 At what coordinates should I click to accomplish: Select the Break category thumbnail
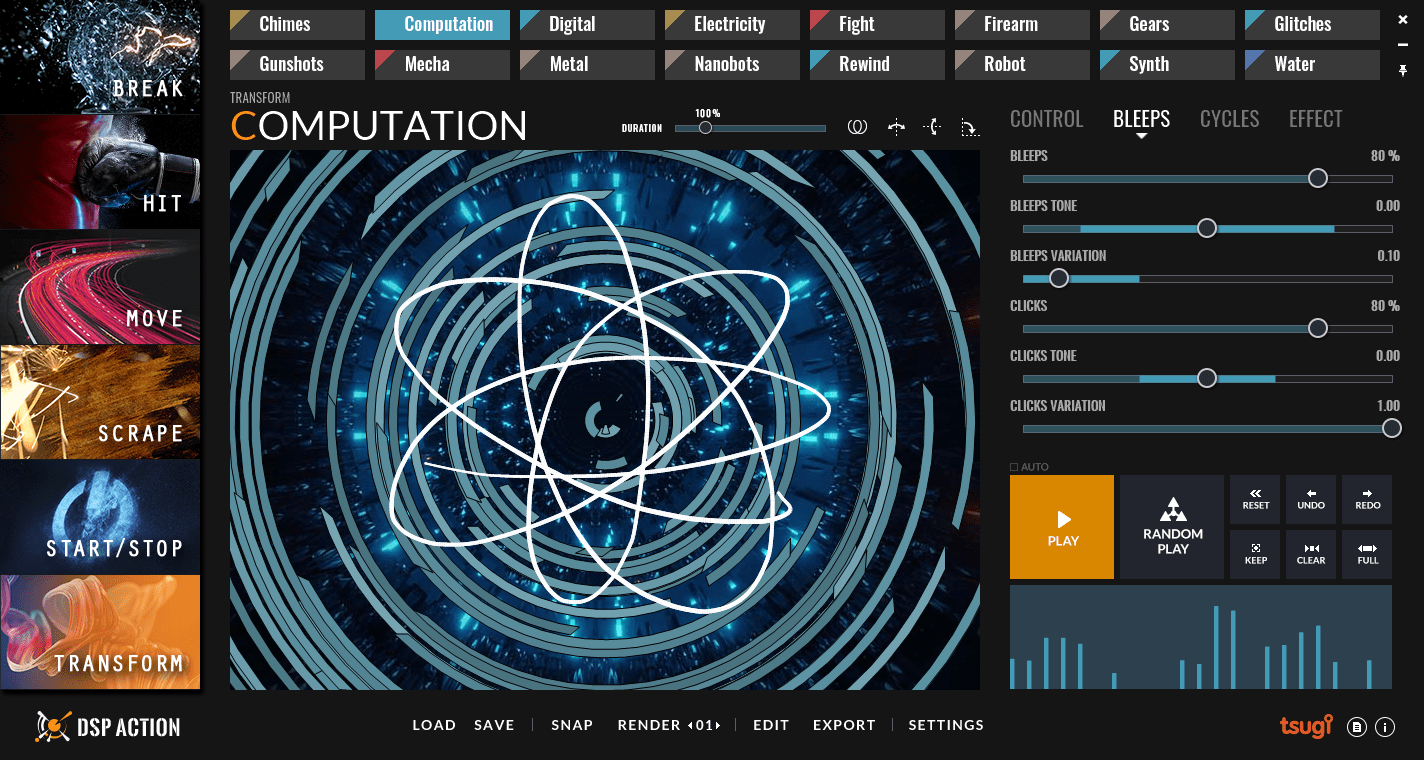coord(100,56)
